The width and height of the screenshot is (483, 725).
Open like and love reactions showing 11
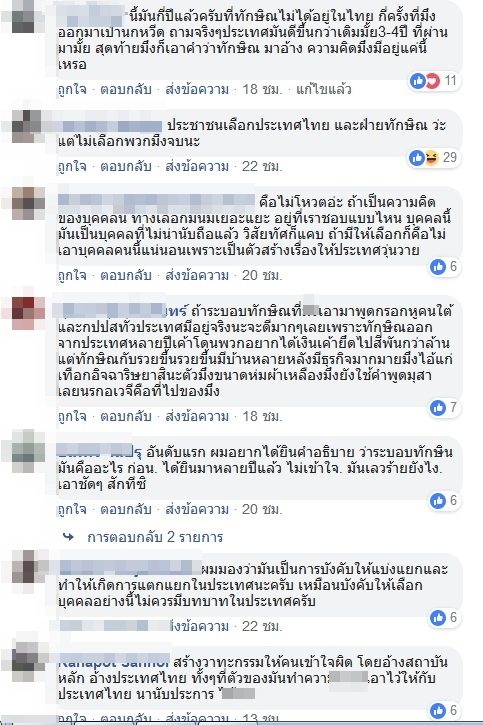click(434, 81)
